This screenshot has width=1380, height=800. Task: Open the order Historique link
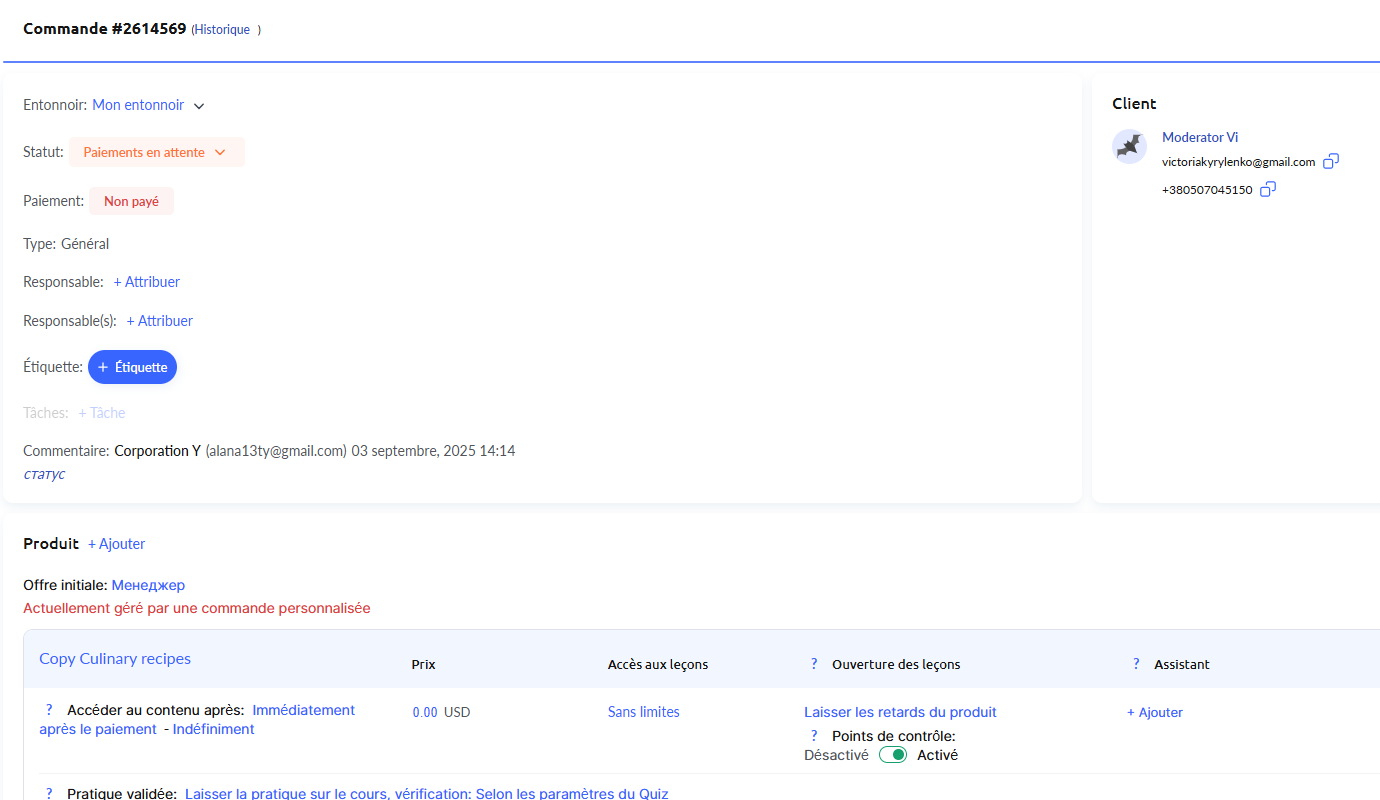pyautogui.click(x=222, y=30)
